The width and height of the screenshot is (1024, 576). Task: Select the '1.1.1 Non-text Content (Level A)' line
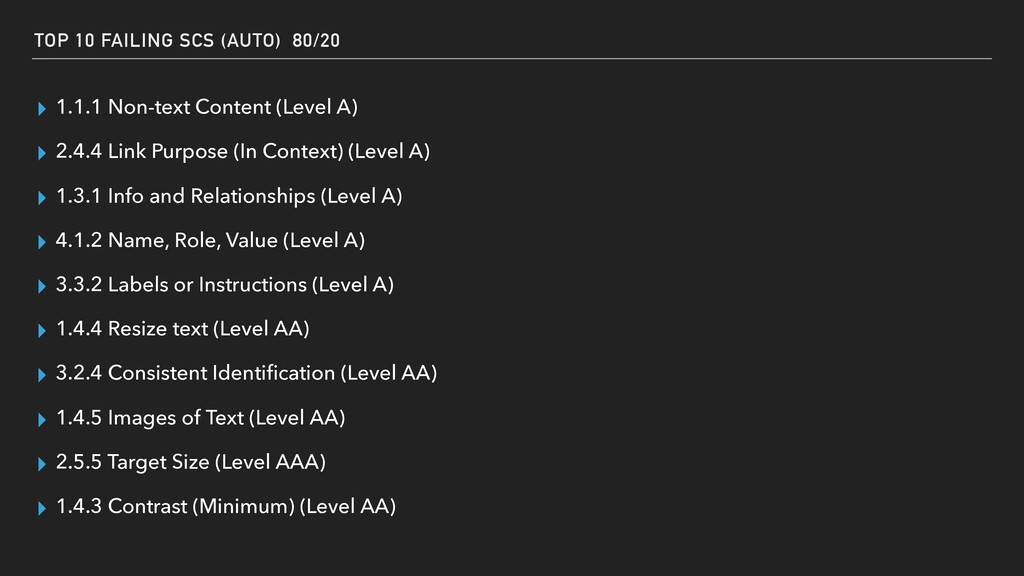(207, 107)
